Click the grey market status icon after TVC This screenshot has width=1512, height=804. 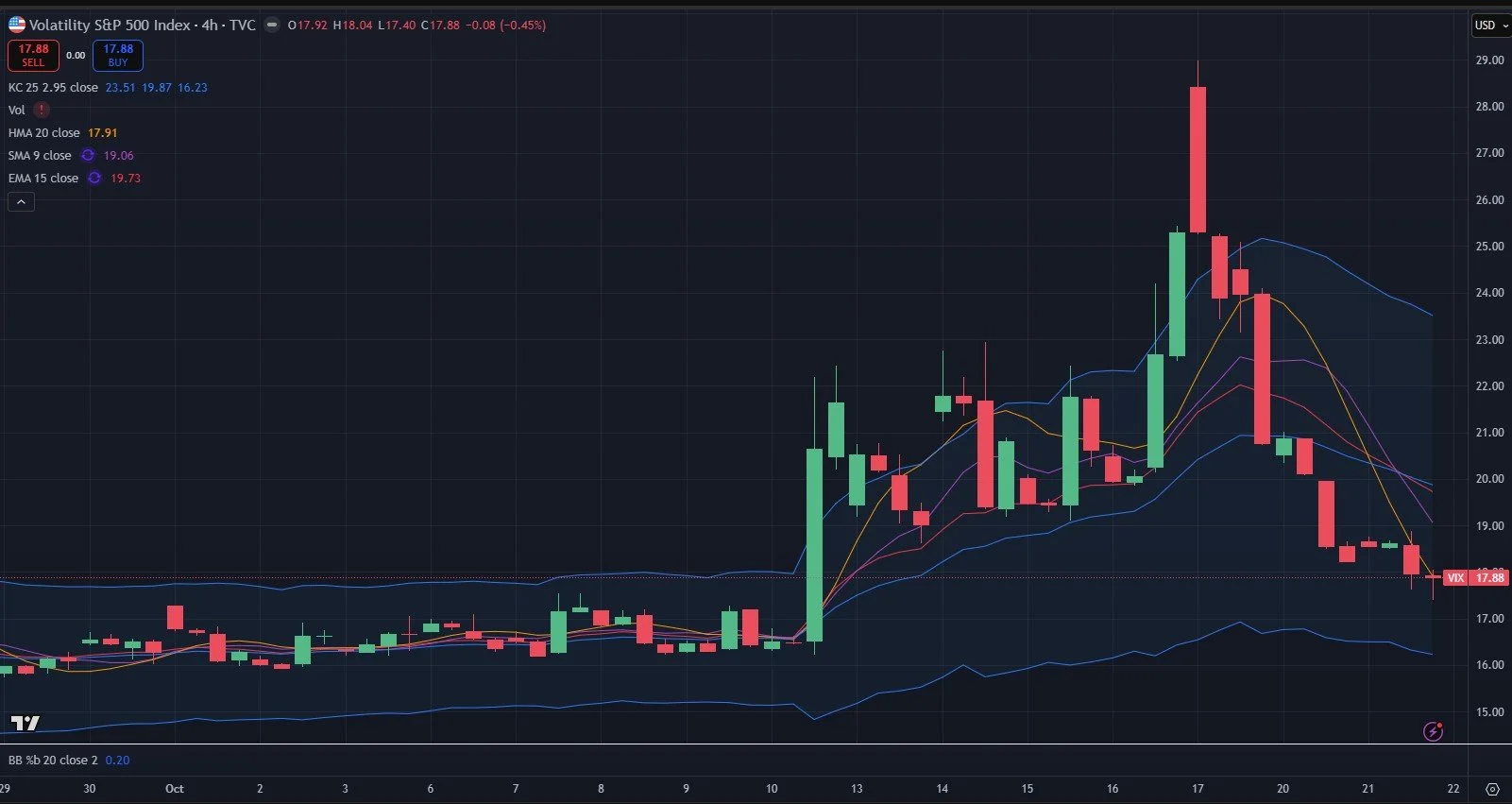pos(272,26)
